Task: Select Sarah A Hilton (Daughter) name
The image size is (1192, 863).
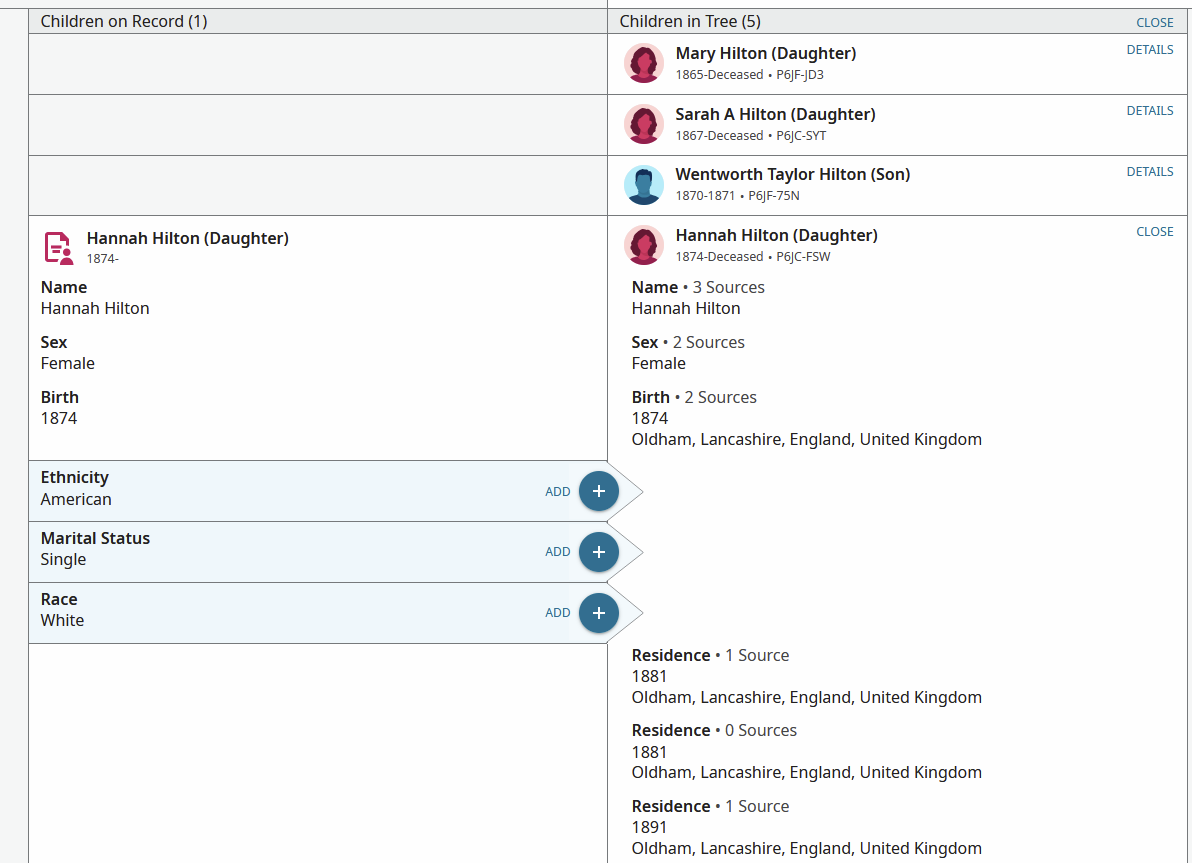Action: [775, 114]
